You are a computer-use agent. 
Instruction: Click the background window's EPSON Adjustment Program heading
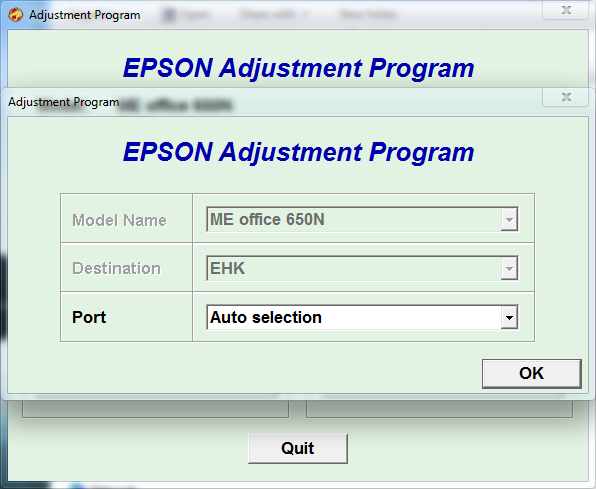point(298,68)
